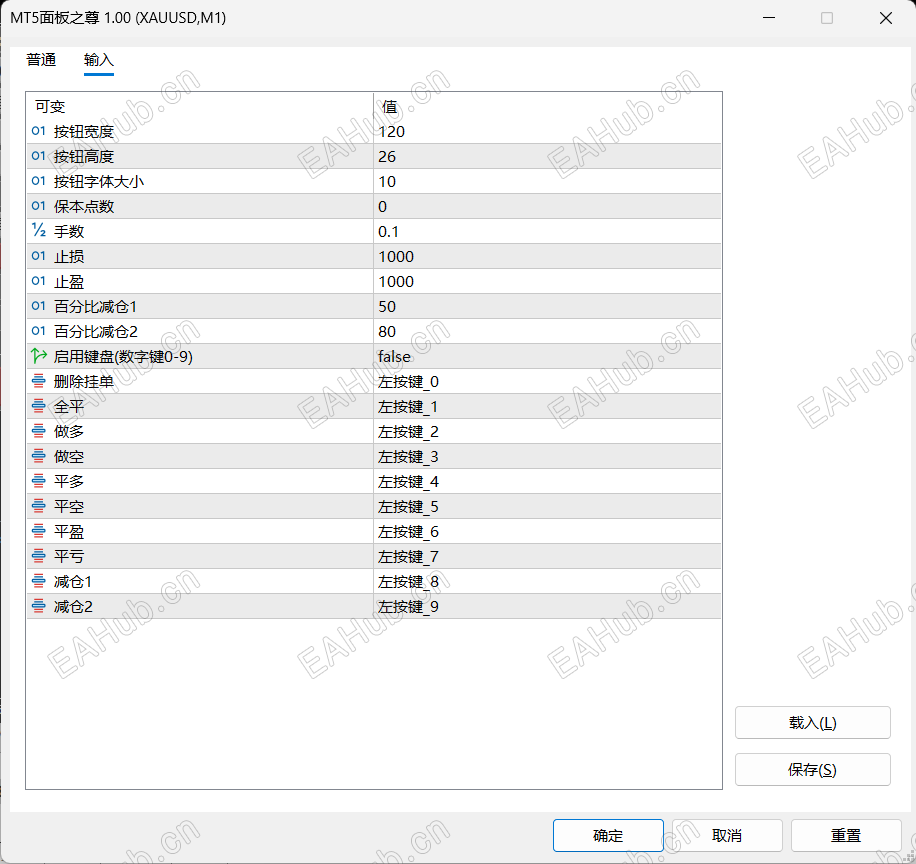The image size is (916, 864).
Task: Load a preset with 载入(L)
Action: (x=813, y=723)
